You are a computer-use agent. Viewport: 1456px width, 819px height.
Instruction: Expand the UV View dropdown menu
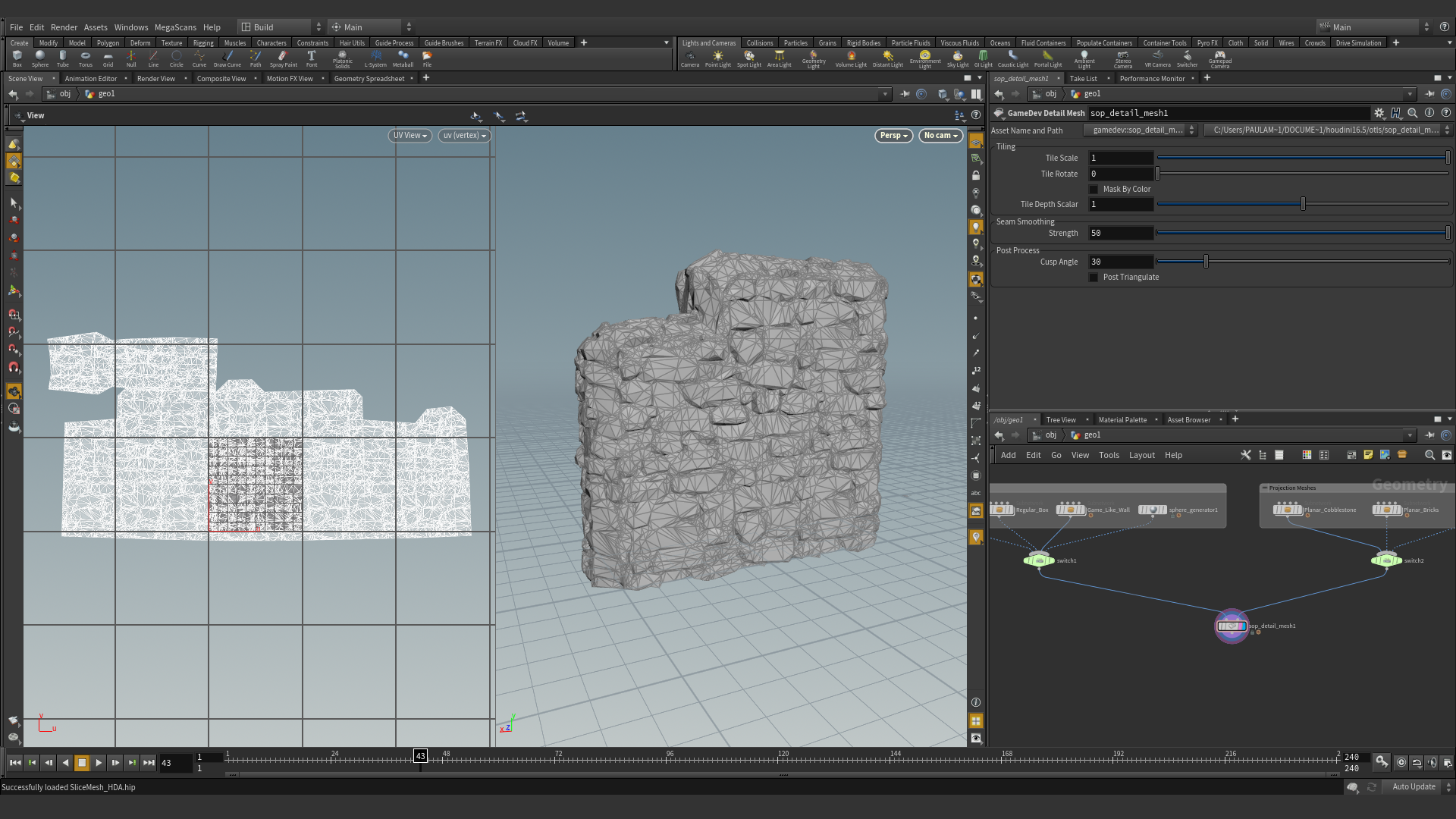(408, 135)
